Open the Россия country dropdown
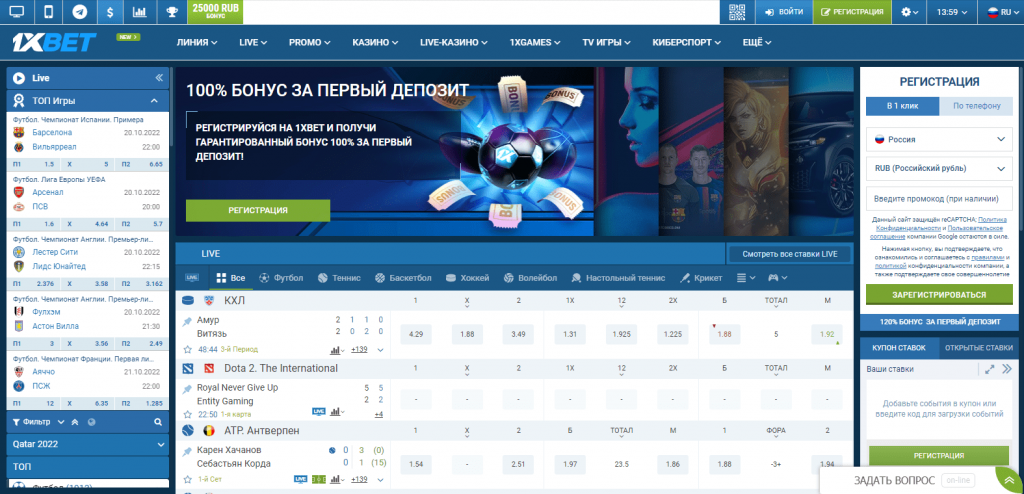 [x=939, y=139]
